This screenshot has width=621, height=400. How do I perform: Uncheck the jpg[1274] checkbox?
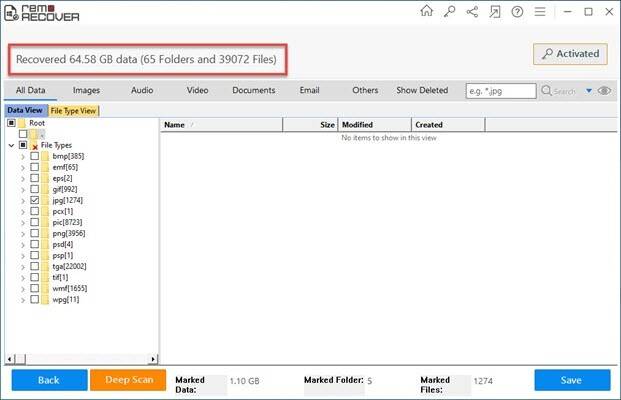tap(35, 200)
